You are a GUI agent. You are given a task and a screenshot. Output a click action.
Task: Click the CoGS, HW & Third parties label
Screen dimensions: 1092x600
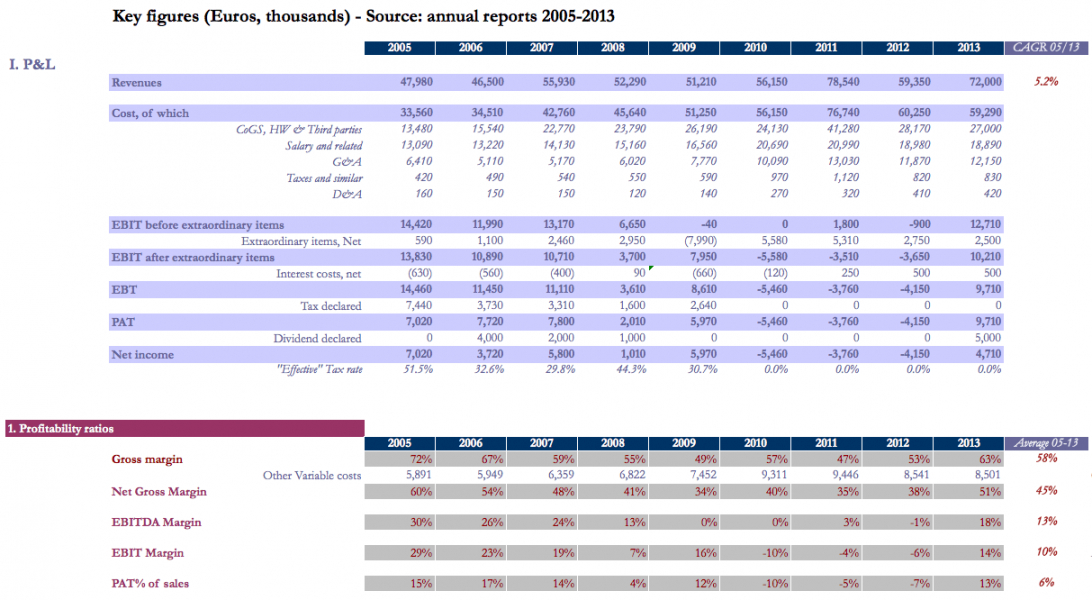[300, 129]
